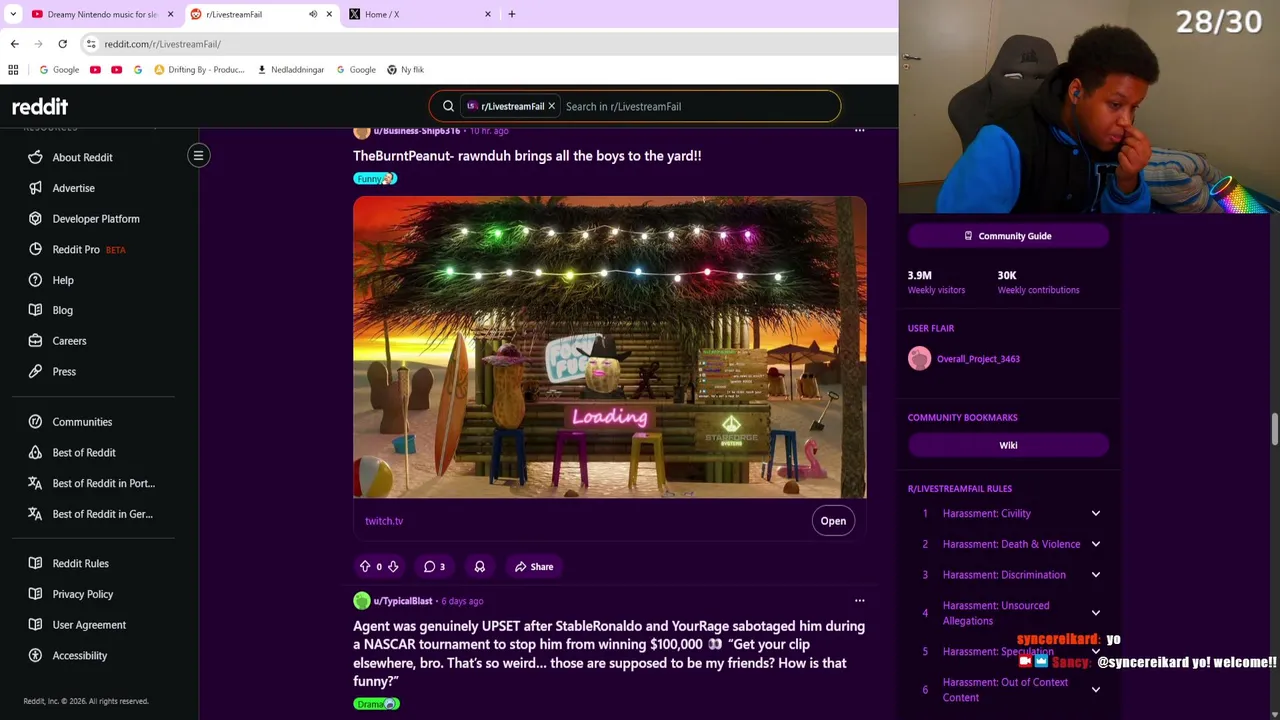Viewport: 1280px width, 720px height.
Task: Open the Overall_Project_3463 user flair
Action: 978,359
